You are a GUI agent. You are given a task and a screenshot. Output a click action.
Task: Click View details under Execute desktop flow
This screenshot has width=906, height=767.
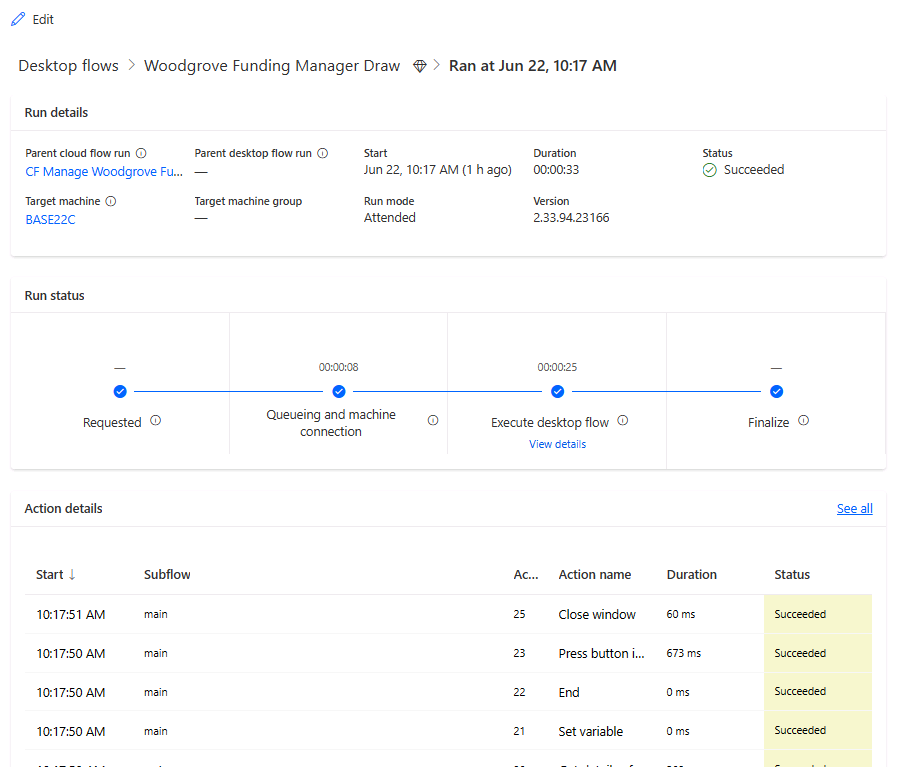coord(557,444)
